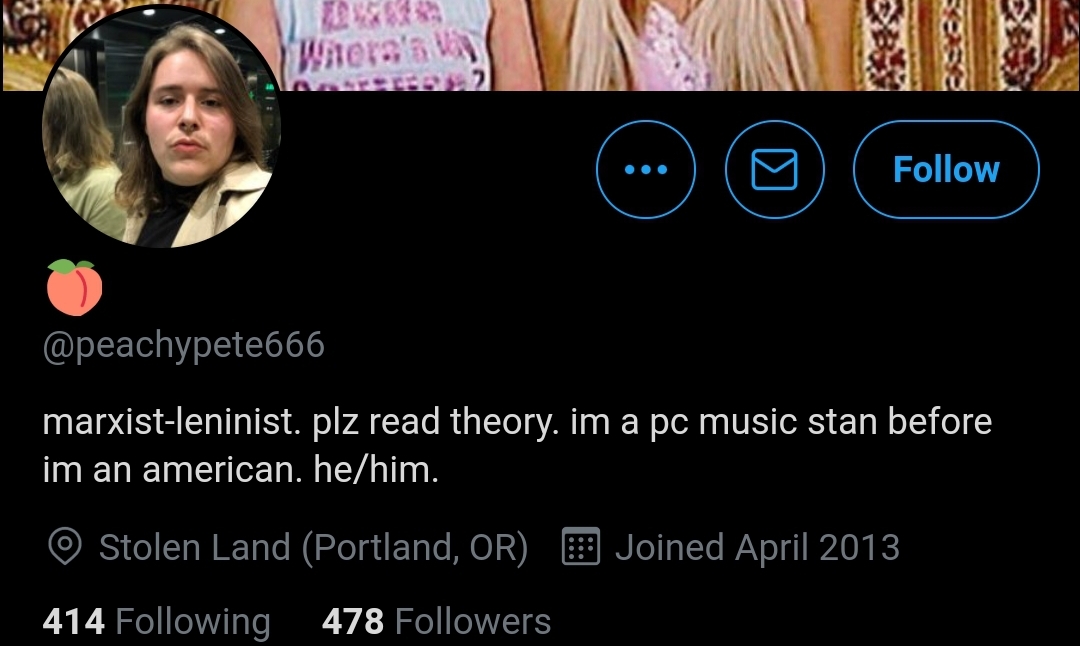Open the 414 Following list
The image size is (1080, 646).
[x=156, y=621]
